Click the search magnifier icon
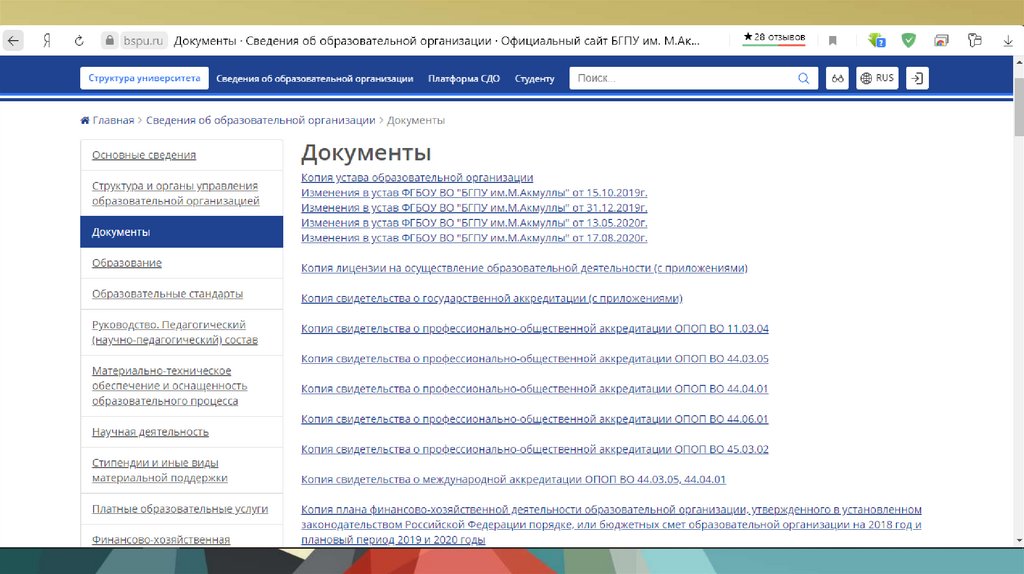Image resolution: width=1024 pixels, height=574 pixels. click(804, 78)
